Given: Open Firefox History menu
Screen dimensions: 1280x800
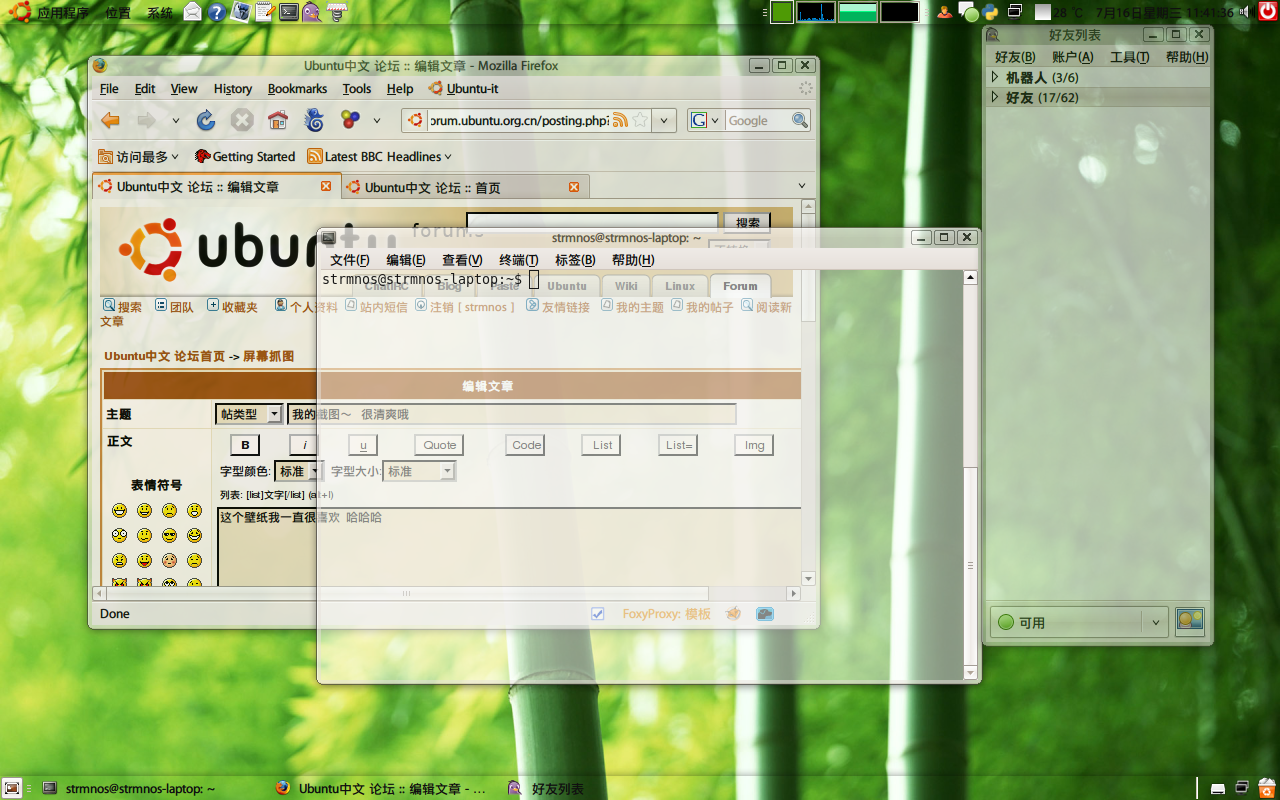Looking at the screenshot, I should [233, 88].
